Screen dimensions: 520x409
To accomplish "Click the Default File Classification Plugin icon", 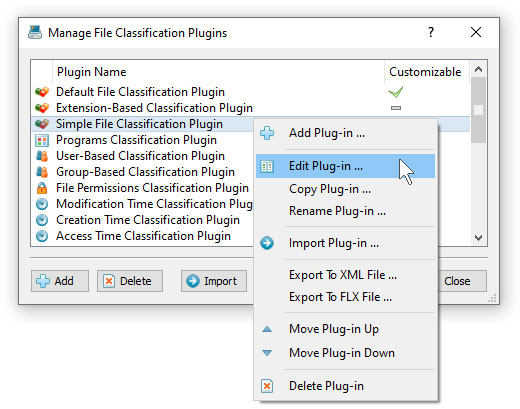I will 42,92.
